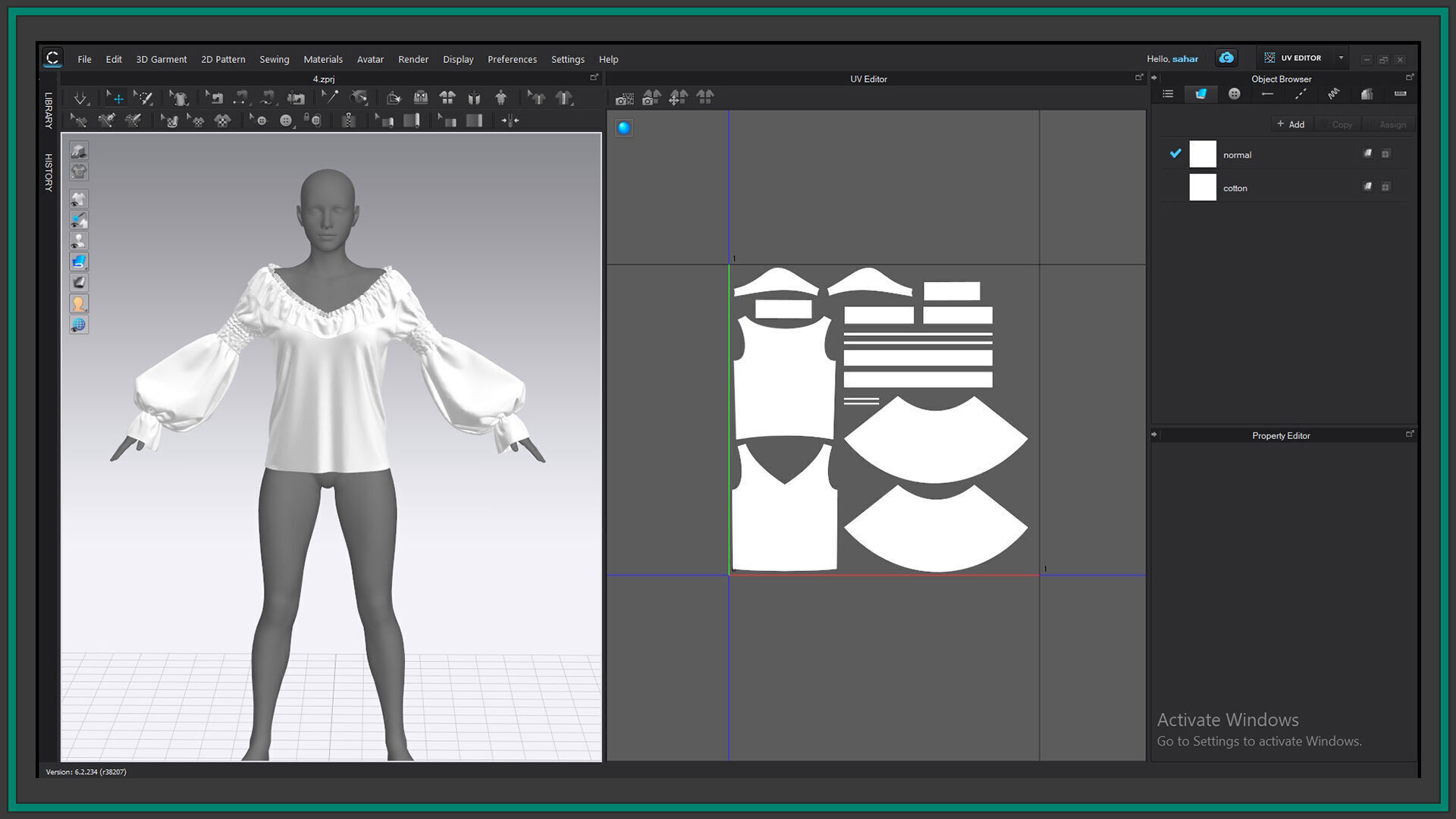Click the last shirt icon in UV toolbar
Image resolution: width=1456 pixels, height=819 pixels.
(705, 98)
